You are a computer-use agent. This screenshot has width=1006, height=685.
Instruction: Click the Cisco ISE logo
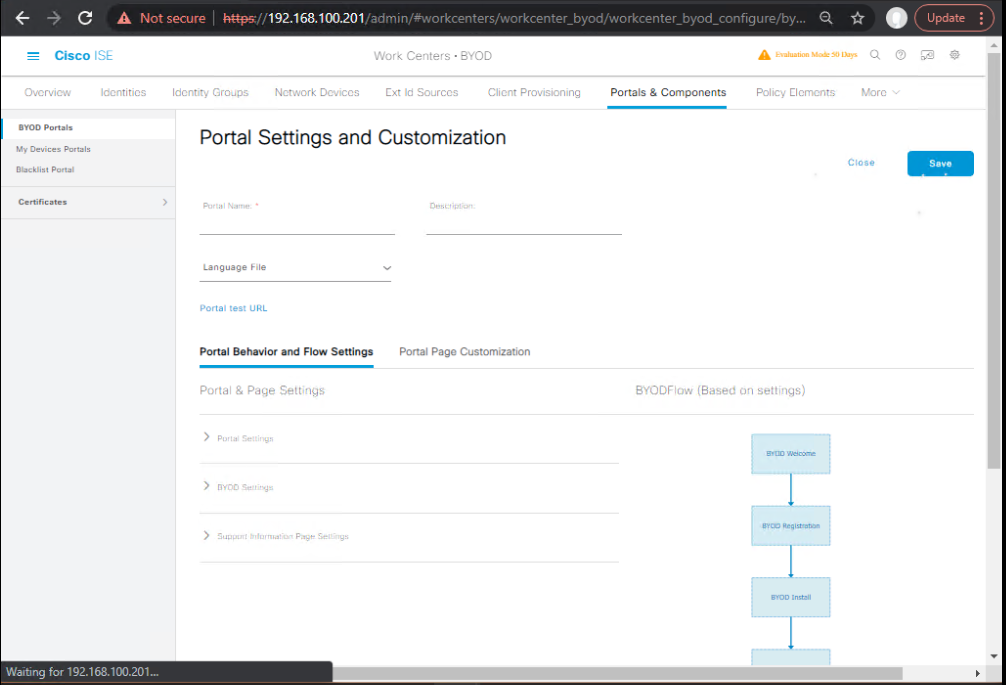[83, 56]
